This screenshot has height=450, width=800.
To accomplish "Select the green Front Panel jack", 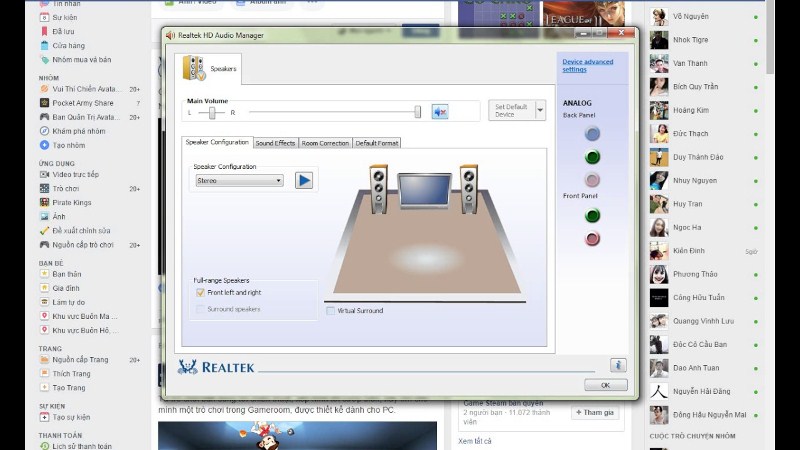I will click(592, 215).
